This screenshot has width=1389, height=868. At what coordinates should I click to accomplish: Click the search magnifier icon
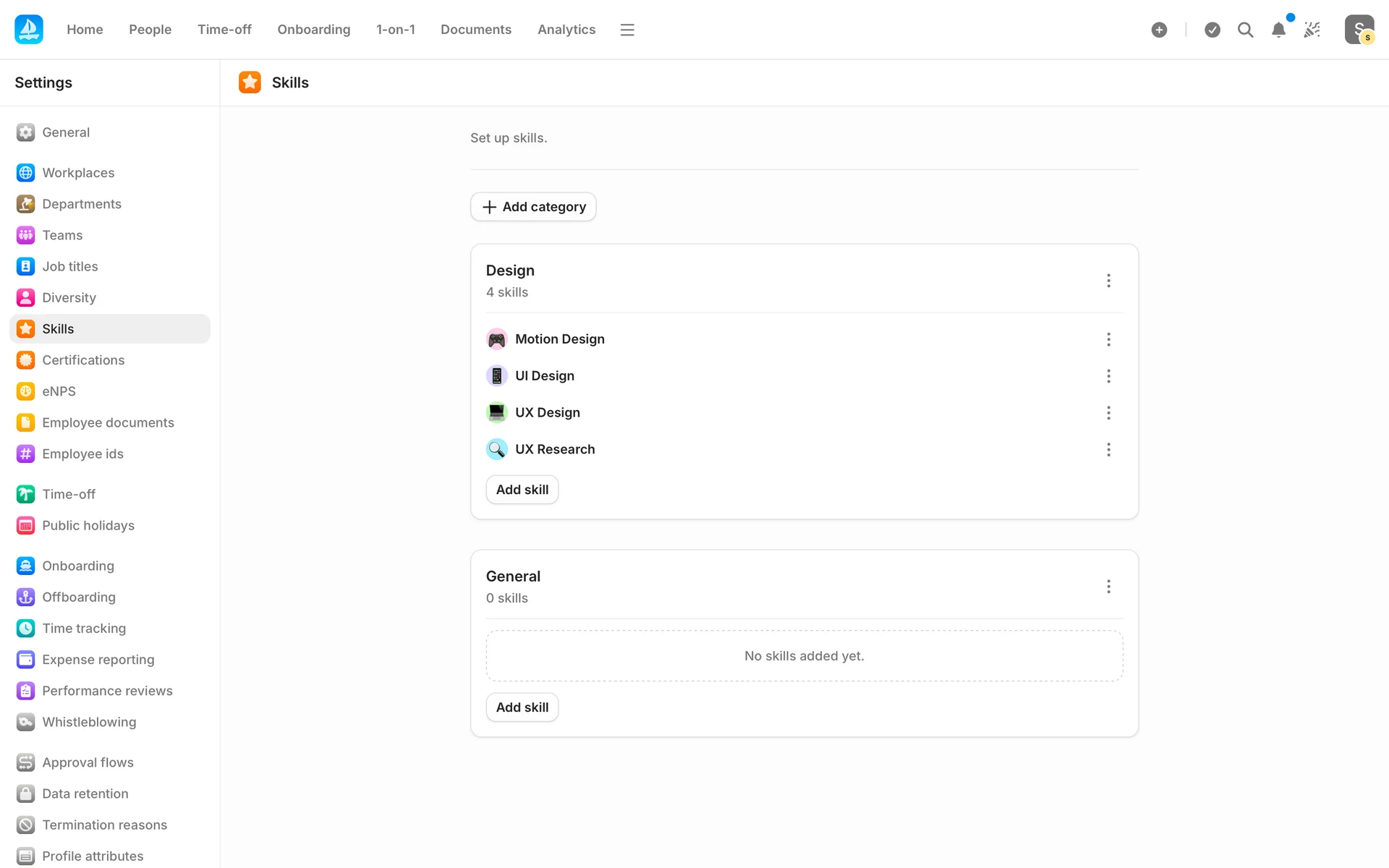[x=1245, y=30]
